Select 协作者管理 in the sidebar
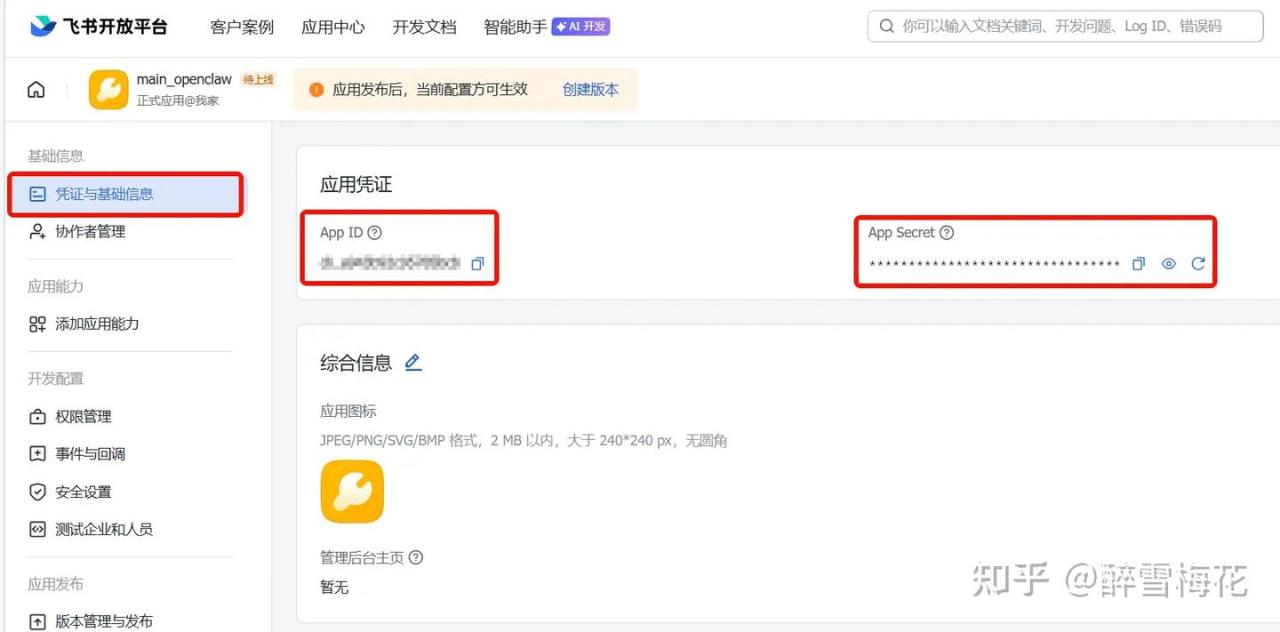Screen dimensions: 1280x632 [90, 232]
